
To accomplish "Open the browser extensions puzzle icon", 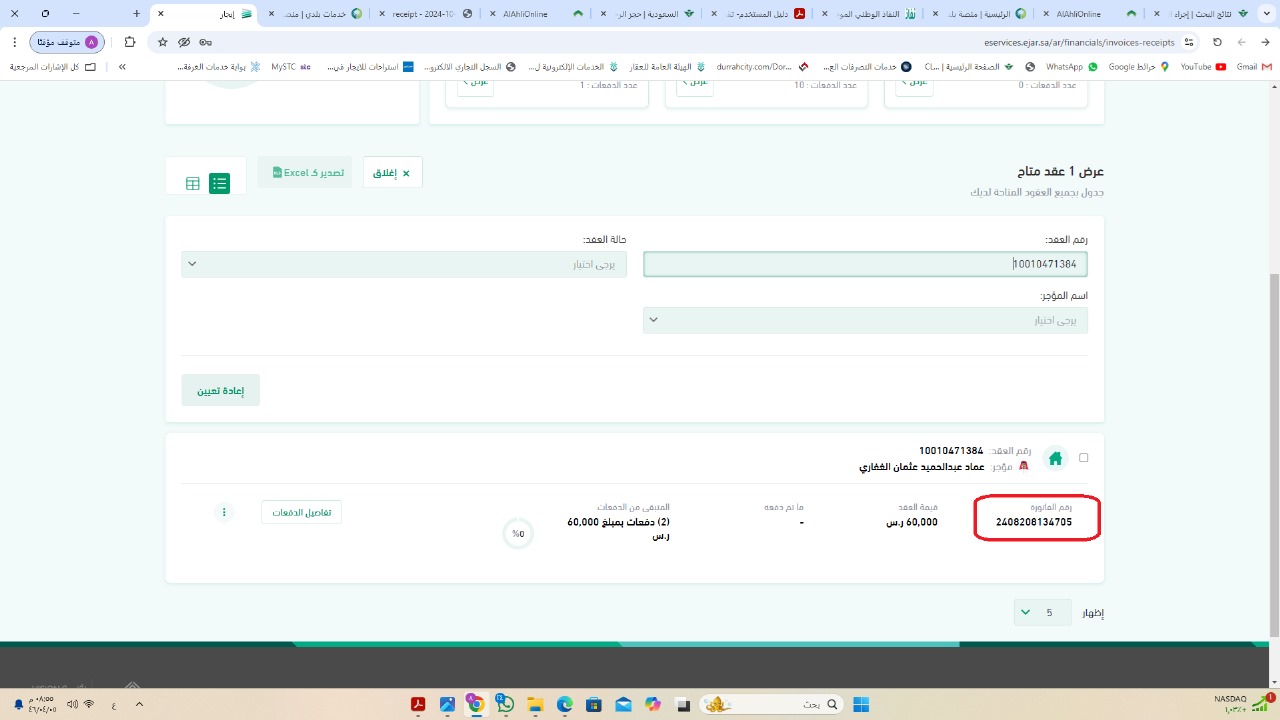I will click(x=130, y=42).
